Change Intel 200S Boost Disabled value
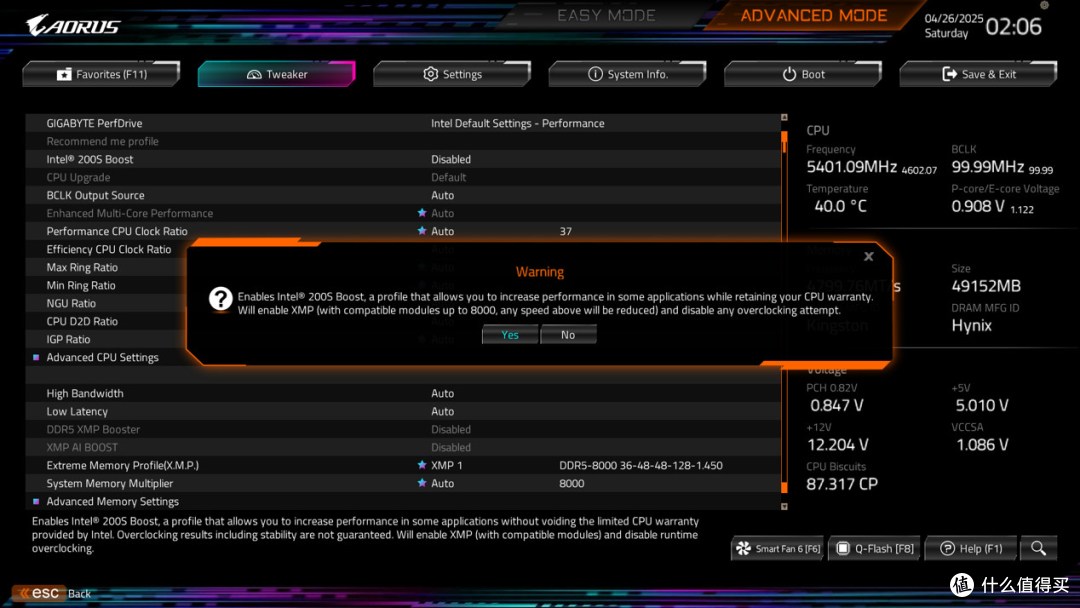 click(x=450, y=159)
